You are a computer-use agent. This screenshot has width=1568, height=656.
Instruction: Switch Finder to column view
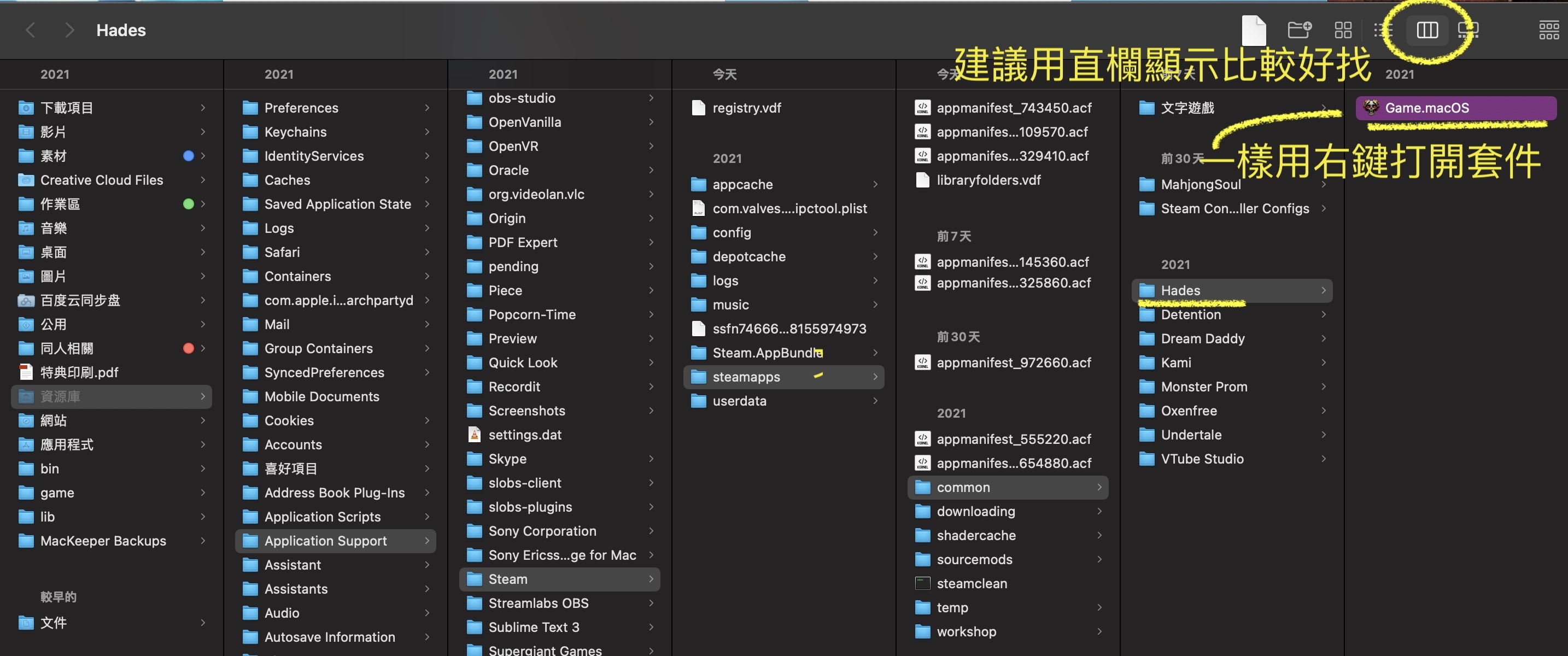1427,30
